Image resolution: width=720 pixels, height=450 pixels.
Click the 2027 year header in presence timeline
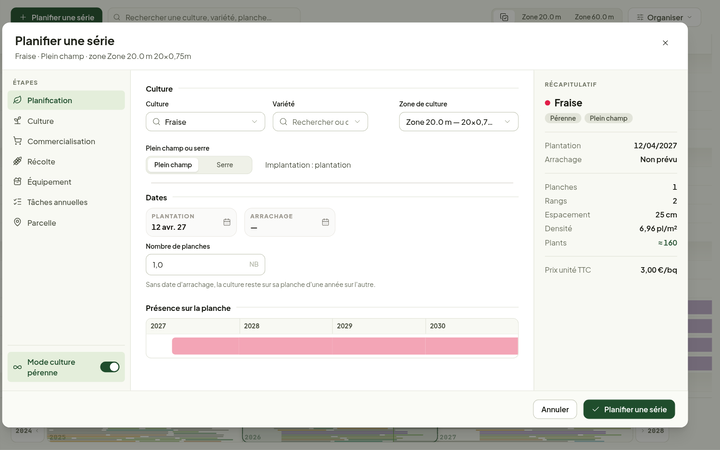tap(193, 326)
